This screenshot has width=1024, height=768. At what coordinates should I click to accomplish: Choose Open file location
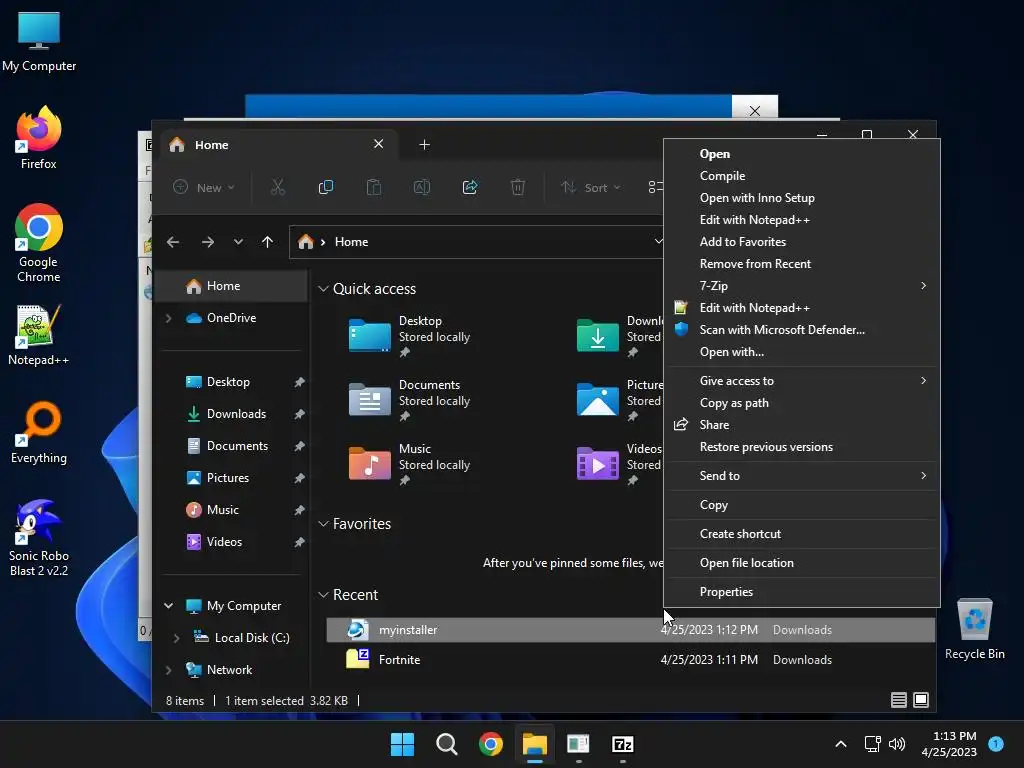(802, 563)
